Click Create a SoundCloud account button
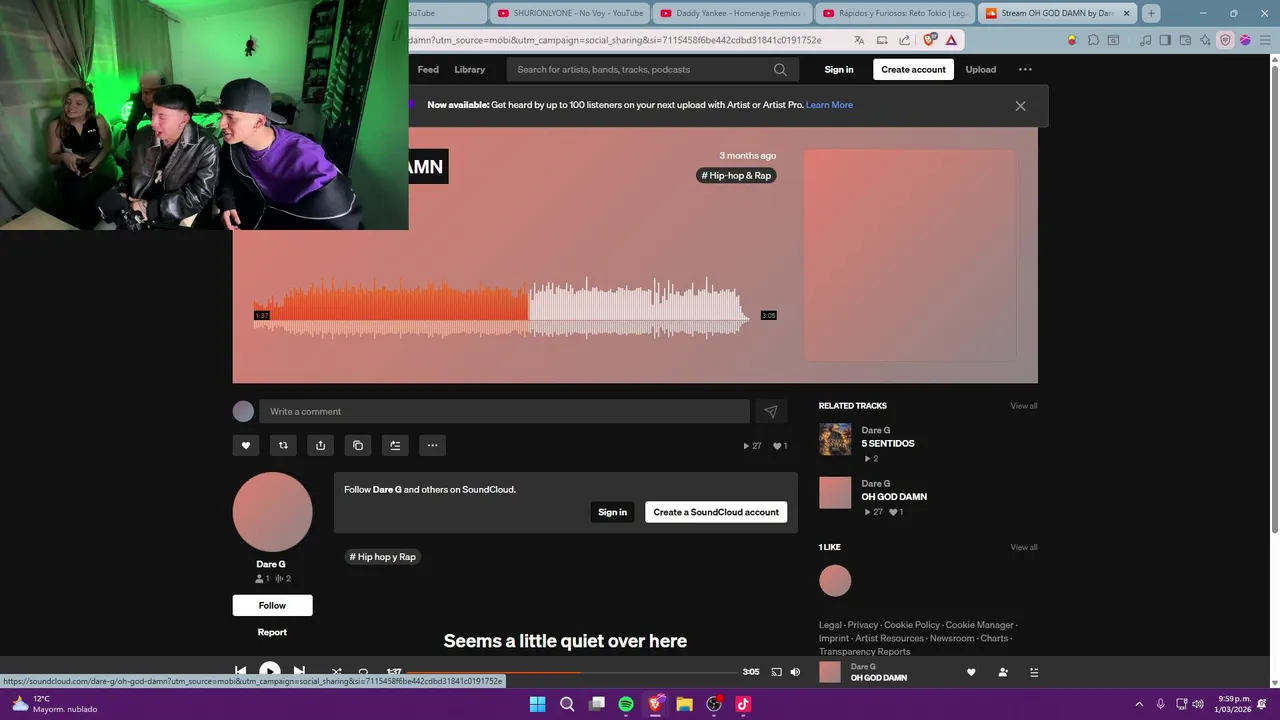The height and width of the screenshot is (720, 1280). point(716,512)
